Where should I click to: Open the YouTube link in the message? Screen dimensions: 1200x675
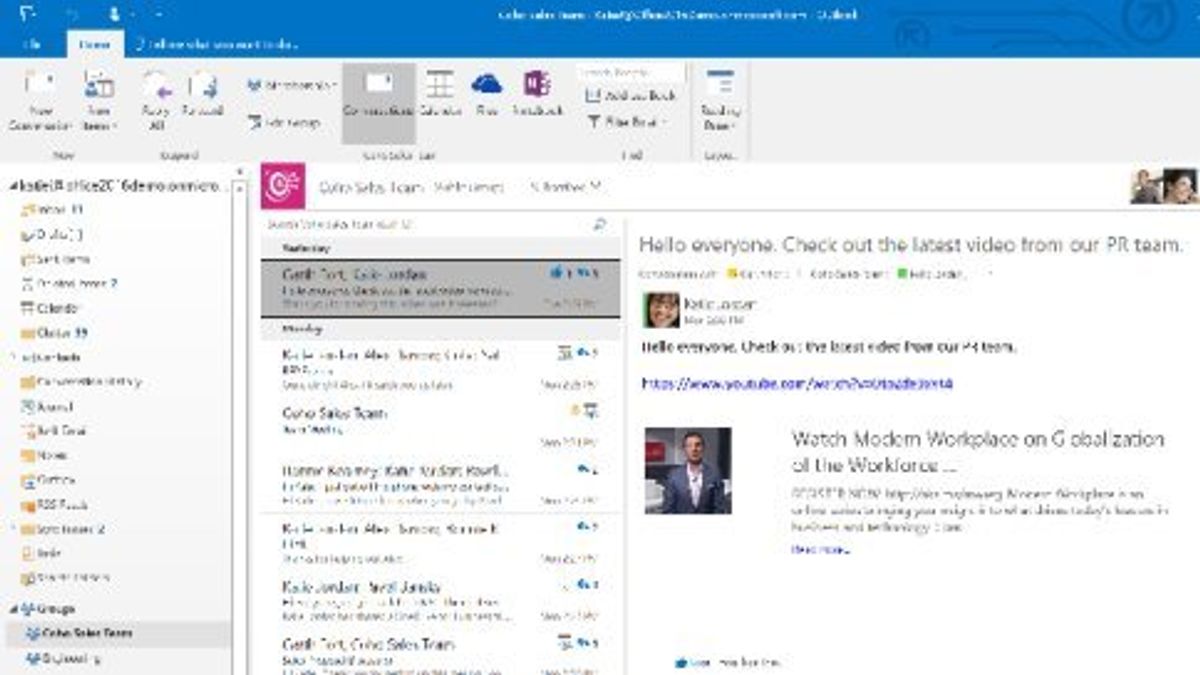click(797, 383)
